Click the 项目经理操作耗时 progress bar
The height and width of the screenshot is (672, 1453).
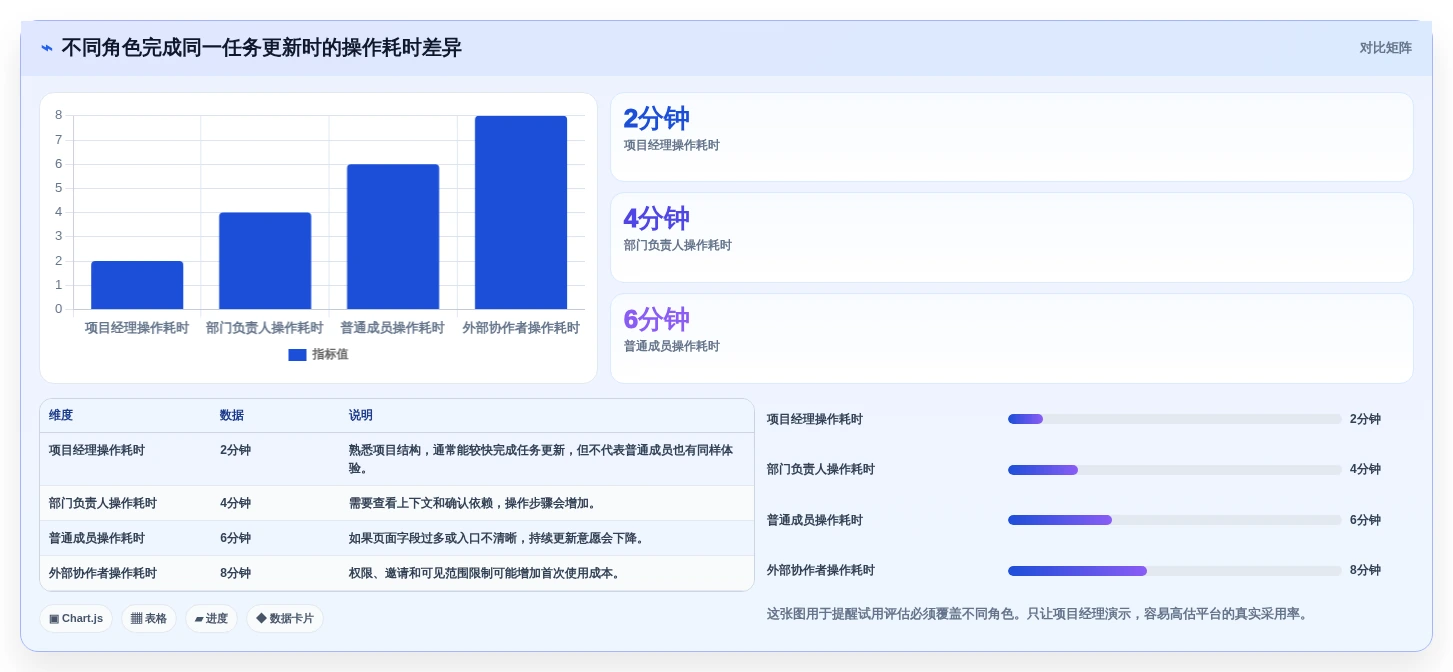tap(1175, 419)
